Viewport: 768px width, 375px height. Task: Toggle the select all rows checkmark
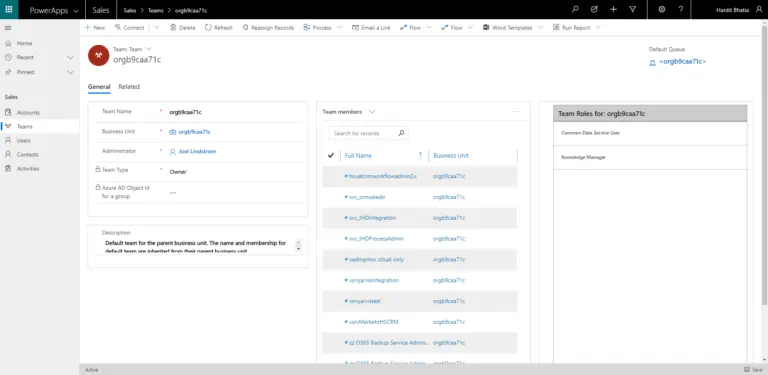331,156
